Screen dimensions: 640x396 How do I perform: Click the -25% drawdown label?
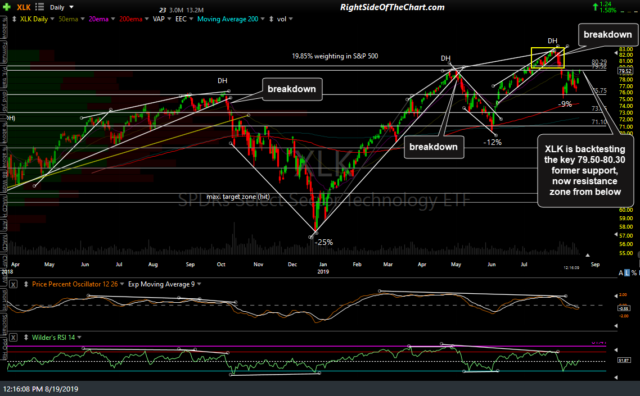324,242
